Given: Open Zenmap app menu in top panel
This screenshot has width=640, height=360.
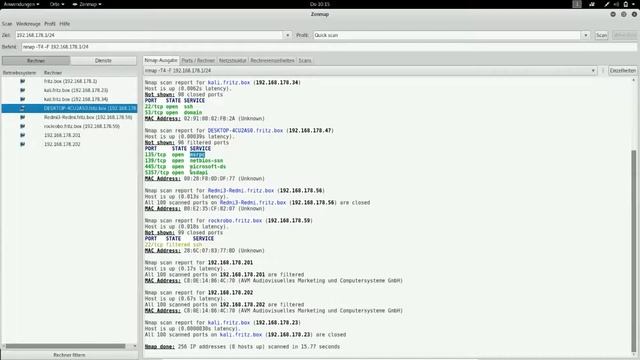Looking at the screenshot, I should point(87,4).
